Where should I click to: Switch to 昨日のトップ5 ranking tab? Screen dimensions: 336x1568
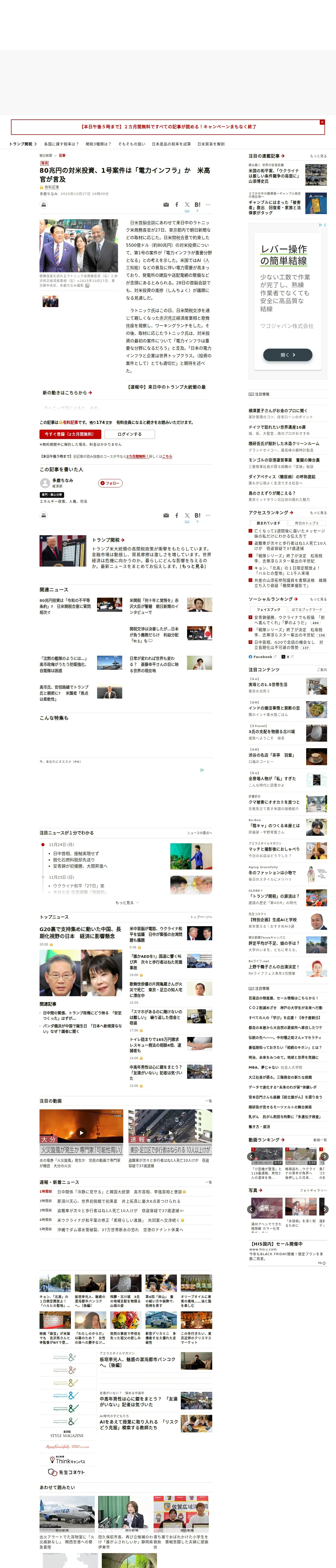306,523
